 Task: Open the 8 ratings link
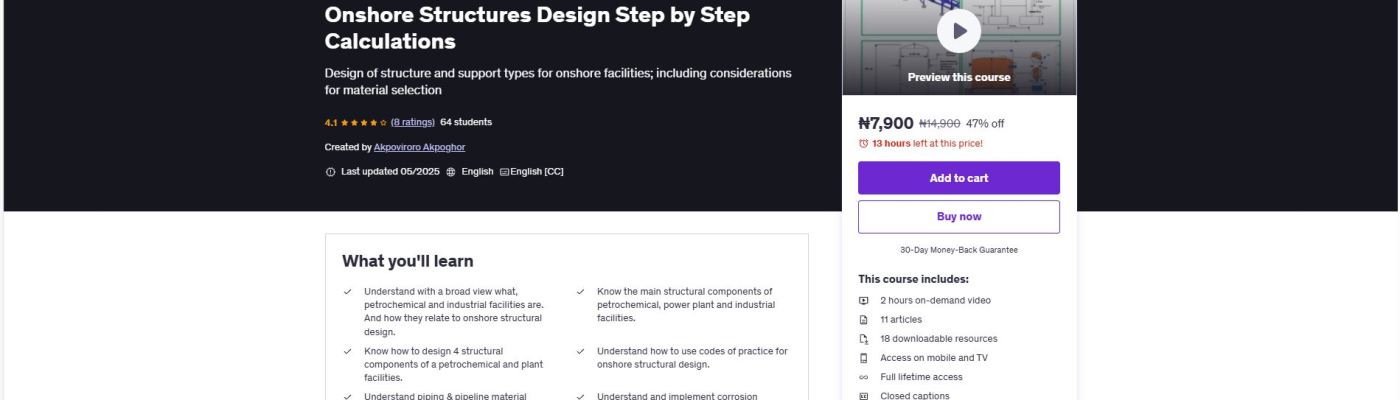coord(412,122)
